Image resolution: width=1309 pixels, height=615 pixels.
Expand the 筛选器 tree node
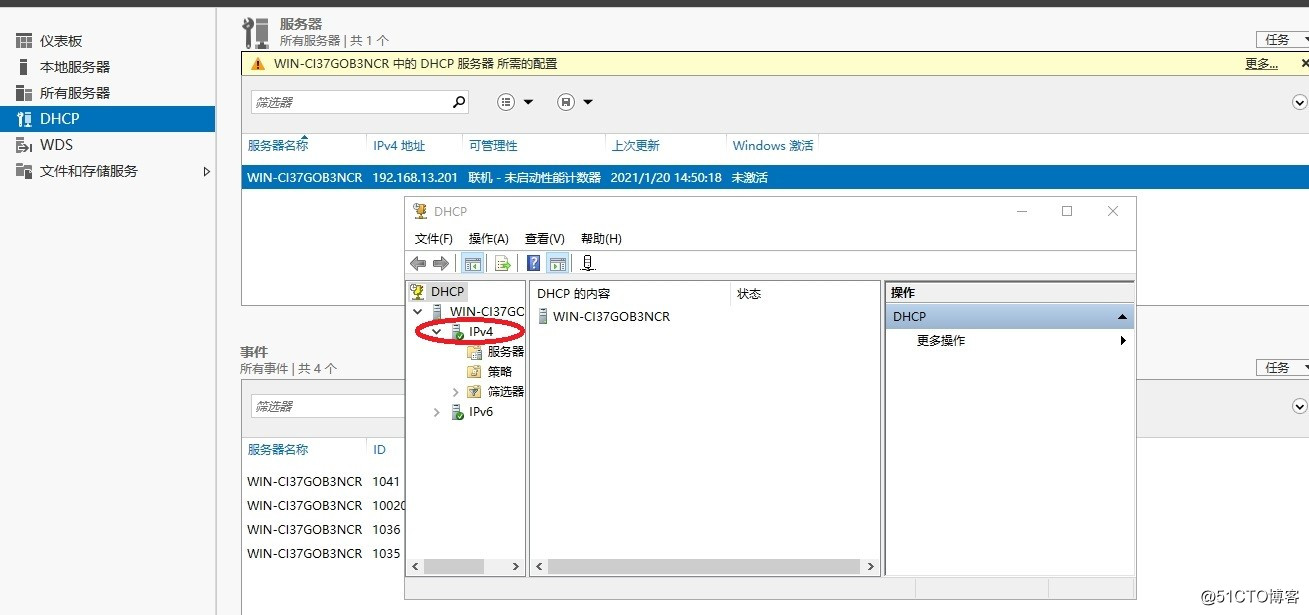coord(456,392)
